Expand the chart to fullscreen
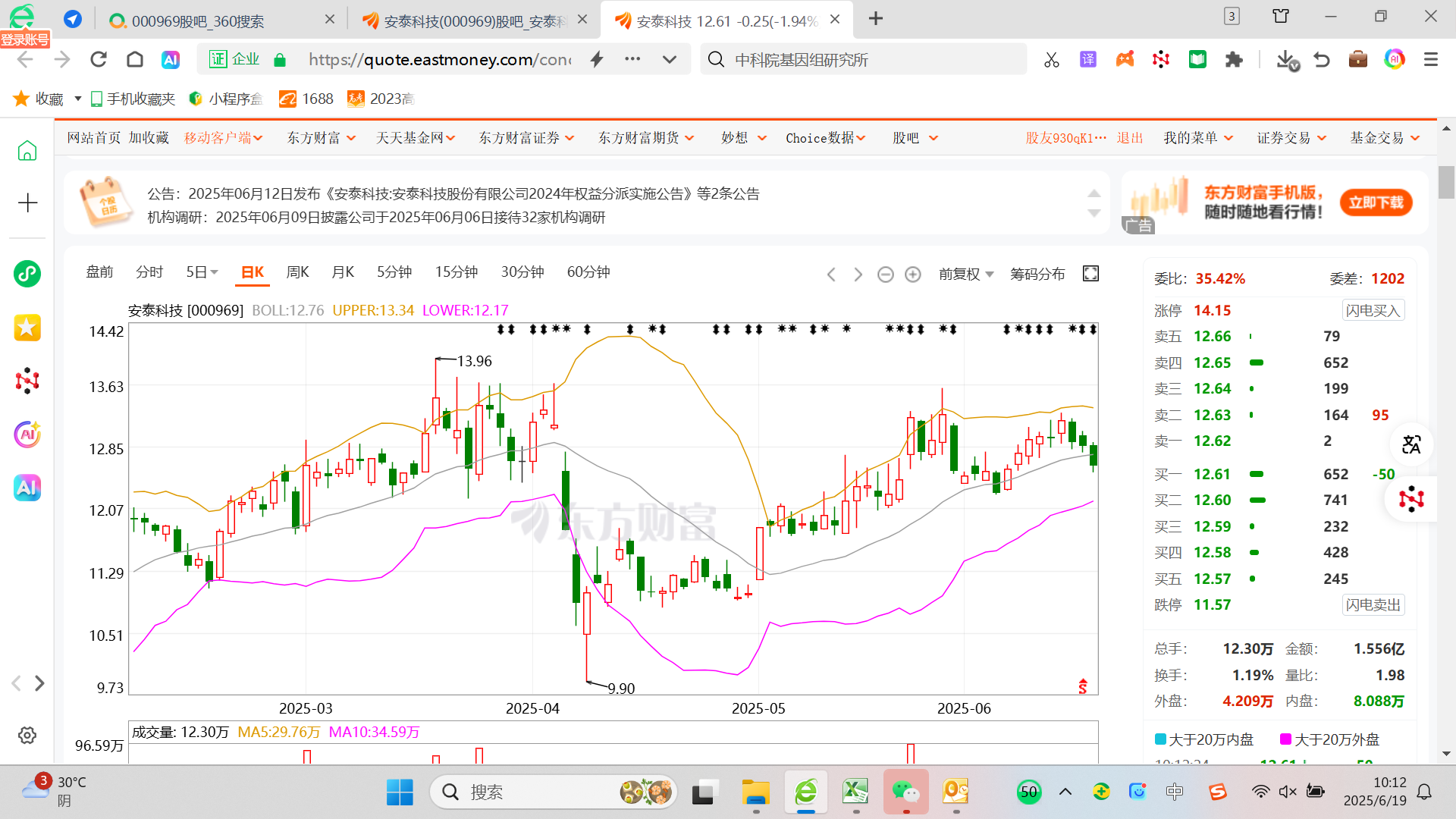Screen dimensions: 1456x819 click(x=1090, y=274)
